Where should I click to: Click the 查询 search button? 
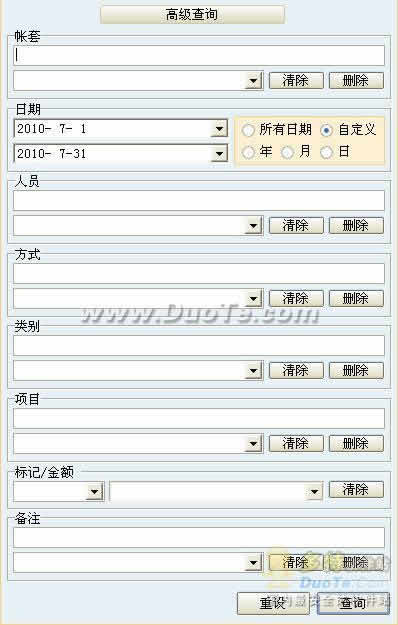click(353, 603)
